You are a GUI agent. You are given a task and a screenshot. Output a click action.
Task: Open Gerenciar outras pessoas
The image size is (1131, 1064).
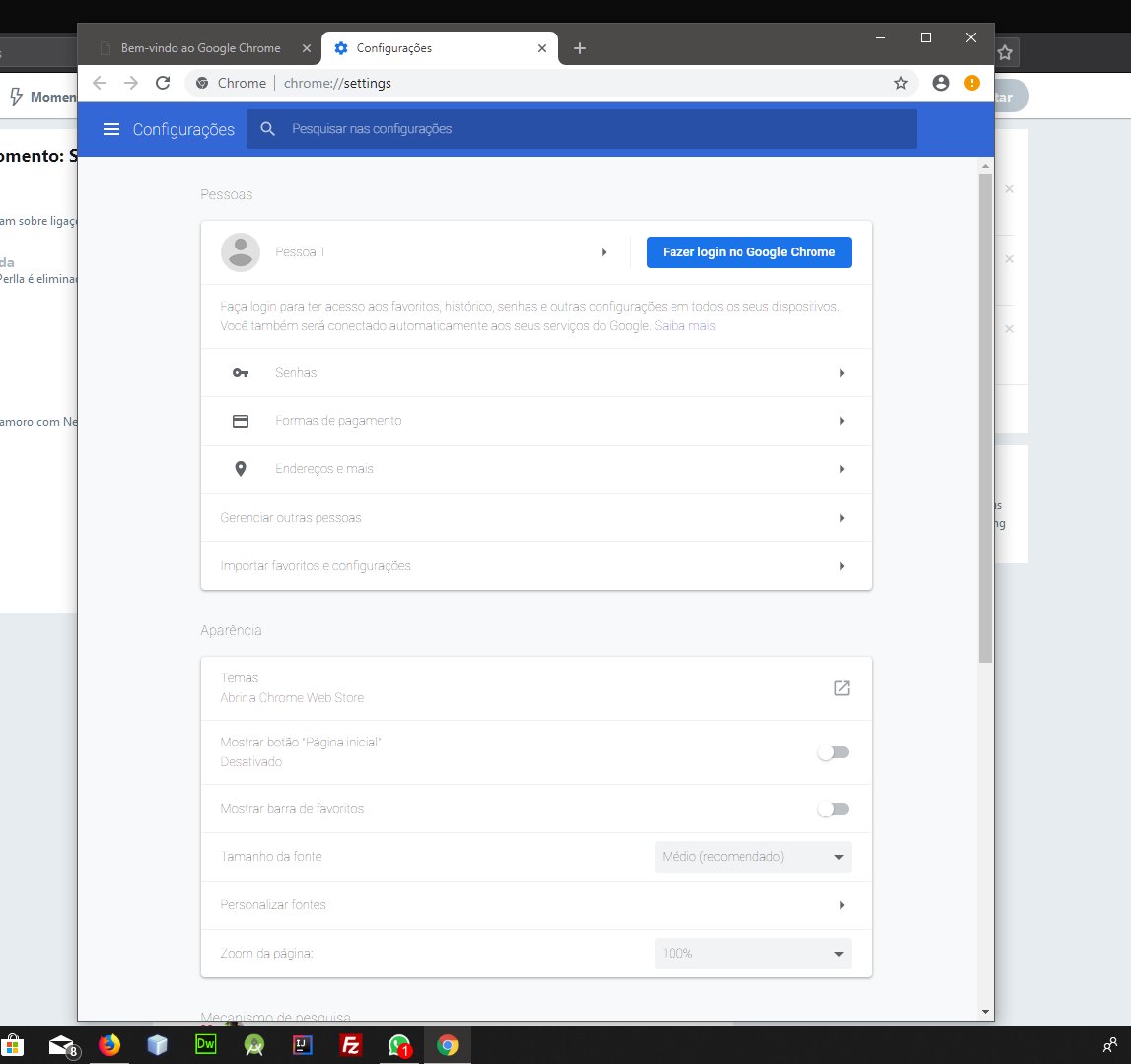[536, 518]
